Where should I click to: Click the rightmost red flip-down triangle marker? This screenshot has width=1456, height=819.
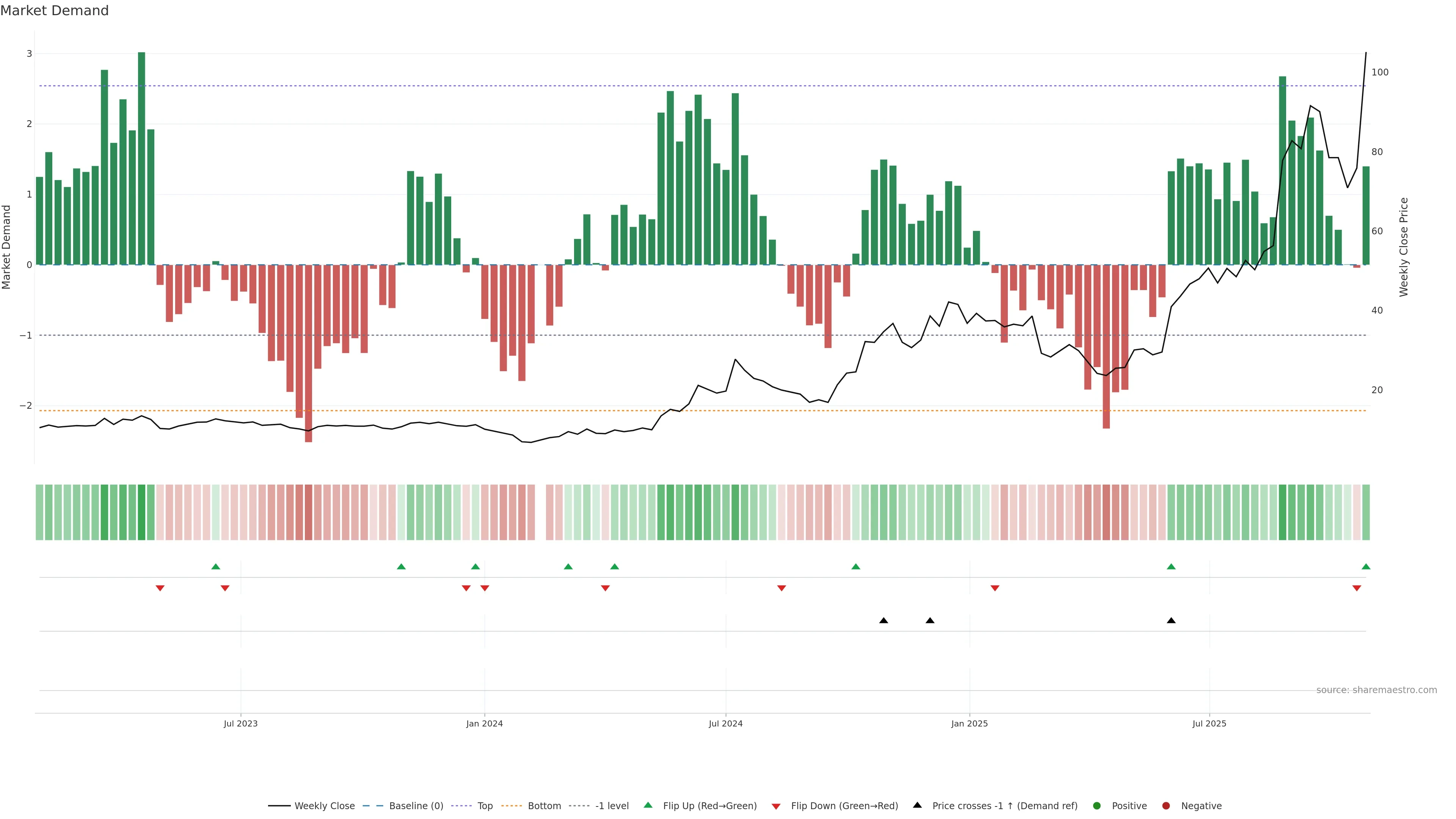coord(1357,588)
